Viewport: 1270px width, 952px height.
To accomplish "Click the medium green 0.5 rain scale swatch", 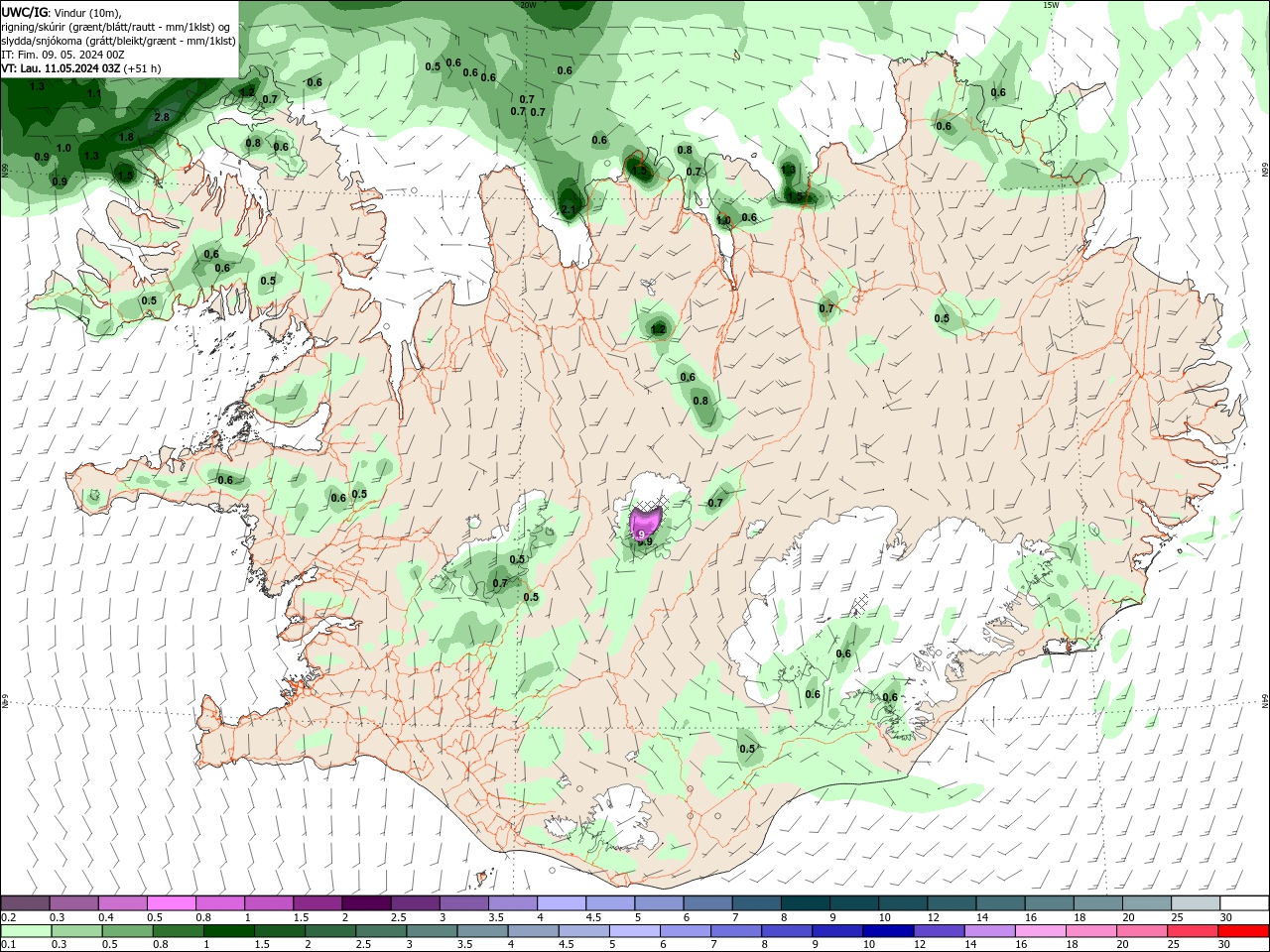I will pos(127,931).
